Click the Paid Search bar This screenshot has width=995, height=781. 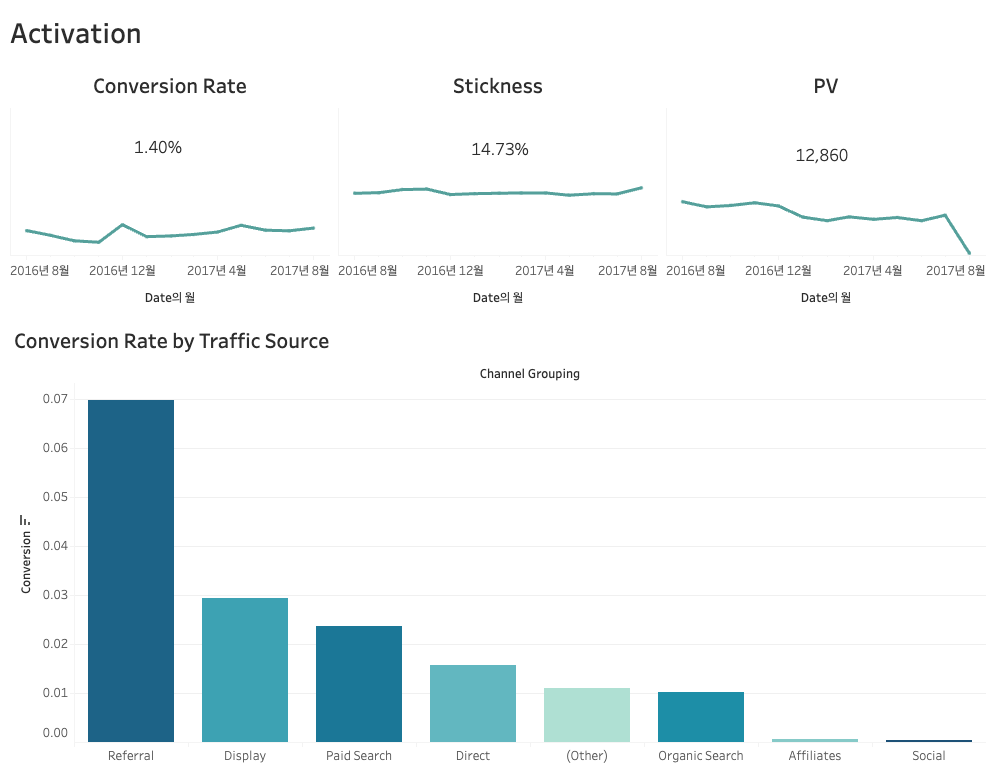click(x=359, y=683)
